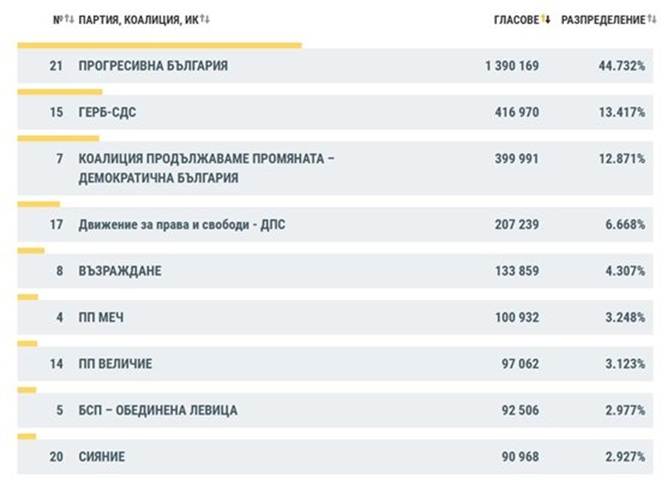Click the yellow result bar above ГЕРБ-СДС
This screenshot has height=480, width=668.
point(60,92)
